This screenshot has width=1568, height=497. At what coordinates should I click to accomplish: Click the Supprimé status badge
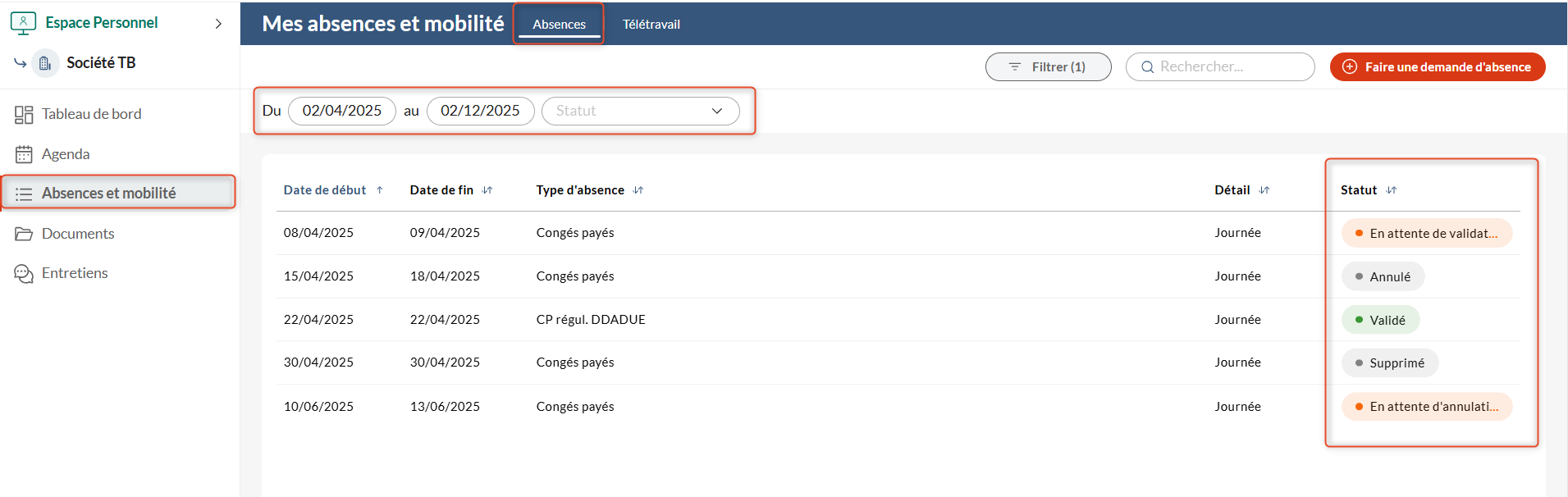click(1390, 363)
